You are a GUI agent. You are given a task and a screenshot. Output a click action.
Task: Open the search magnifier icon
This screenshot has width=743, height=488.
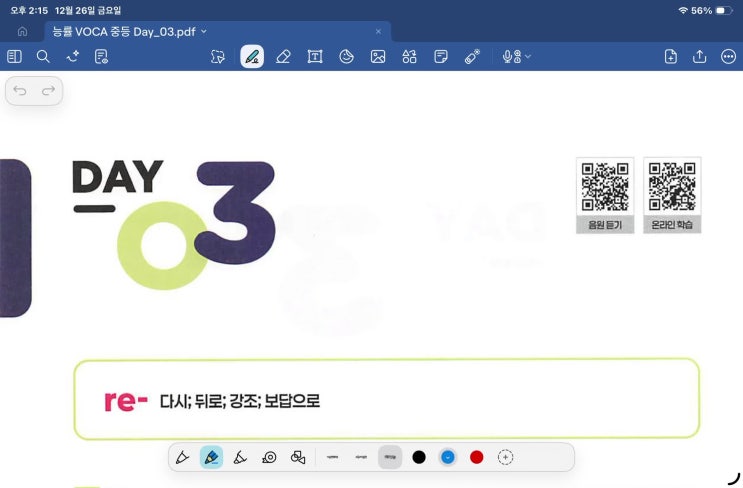coord(43,57)
